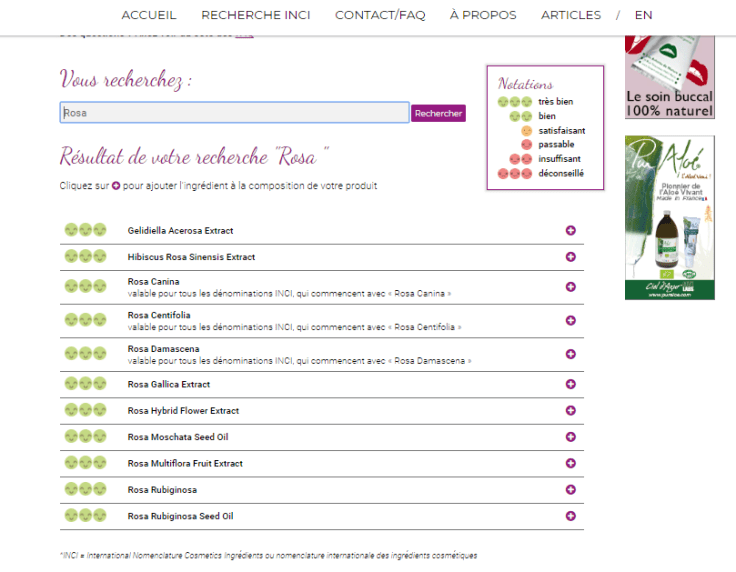Click green smiley rating of Rosa Rubiginosa
736x572 pixels.
(85, 490)
